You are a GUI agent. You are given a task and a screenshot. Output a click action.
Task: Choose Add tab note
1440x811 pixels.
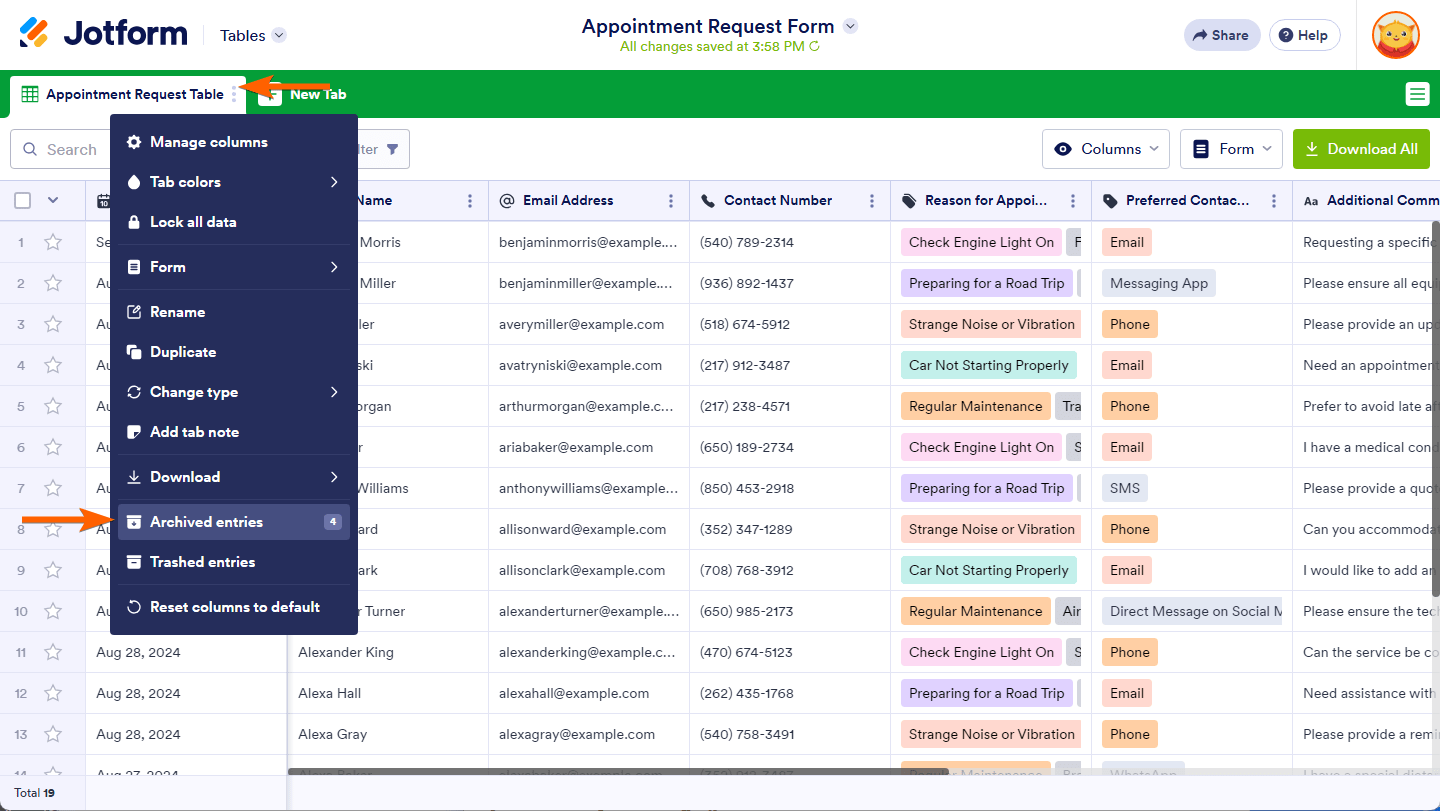(234, 432)
